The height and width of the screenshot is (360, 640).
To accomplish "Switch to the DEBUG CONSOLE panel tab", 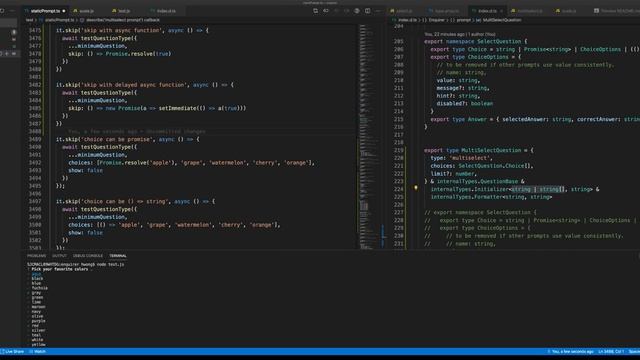I will point(88,256).
